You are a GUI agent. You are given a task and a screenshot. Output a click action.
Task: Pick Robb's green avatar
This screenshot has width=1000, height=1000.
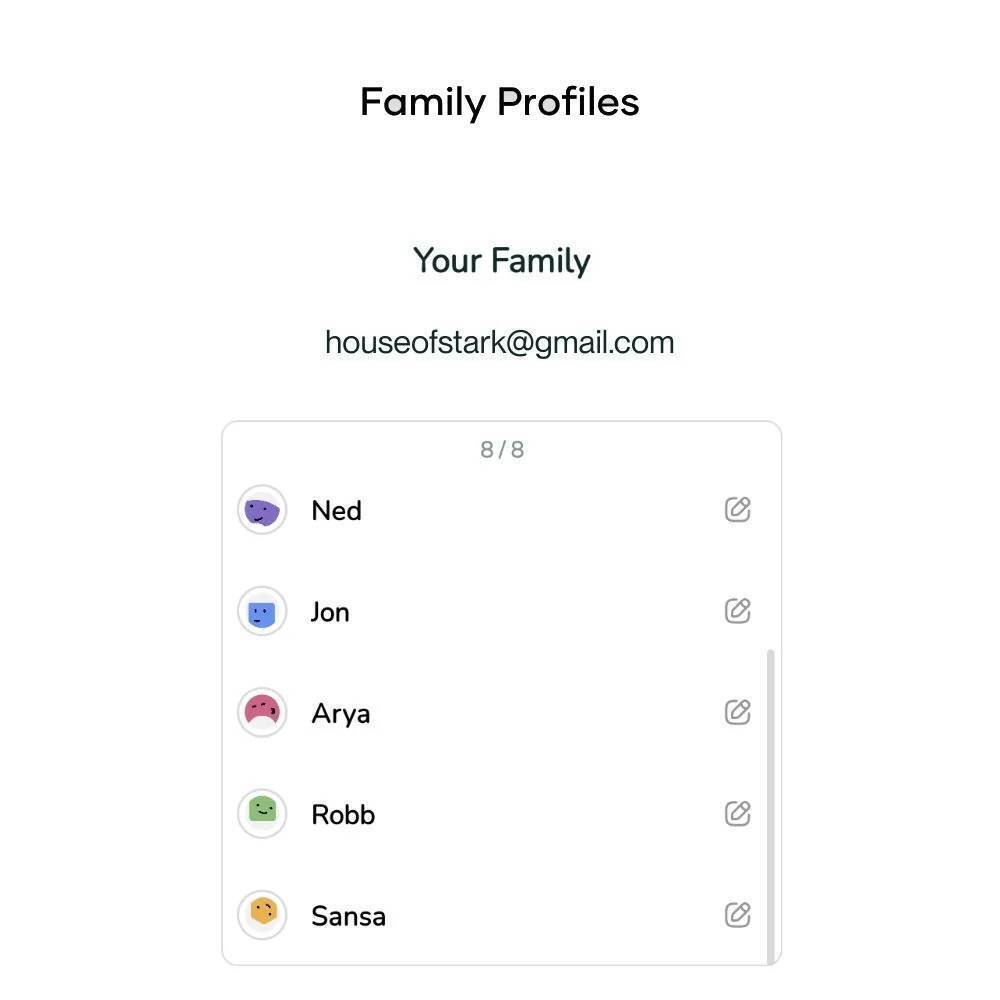(262, 814)
